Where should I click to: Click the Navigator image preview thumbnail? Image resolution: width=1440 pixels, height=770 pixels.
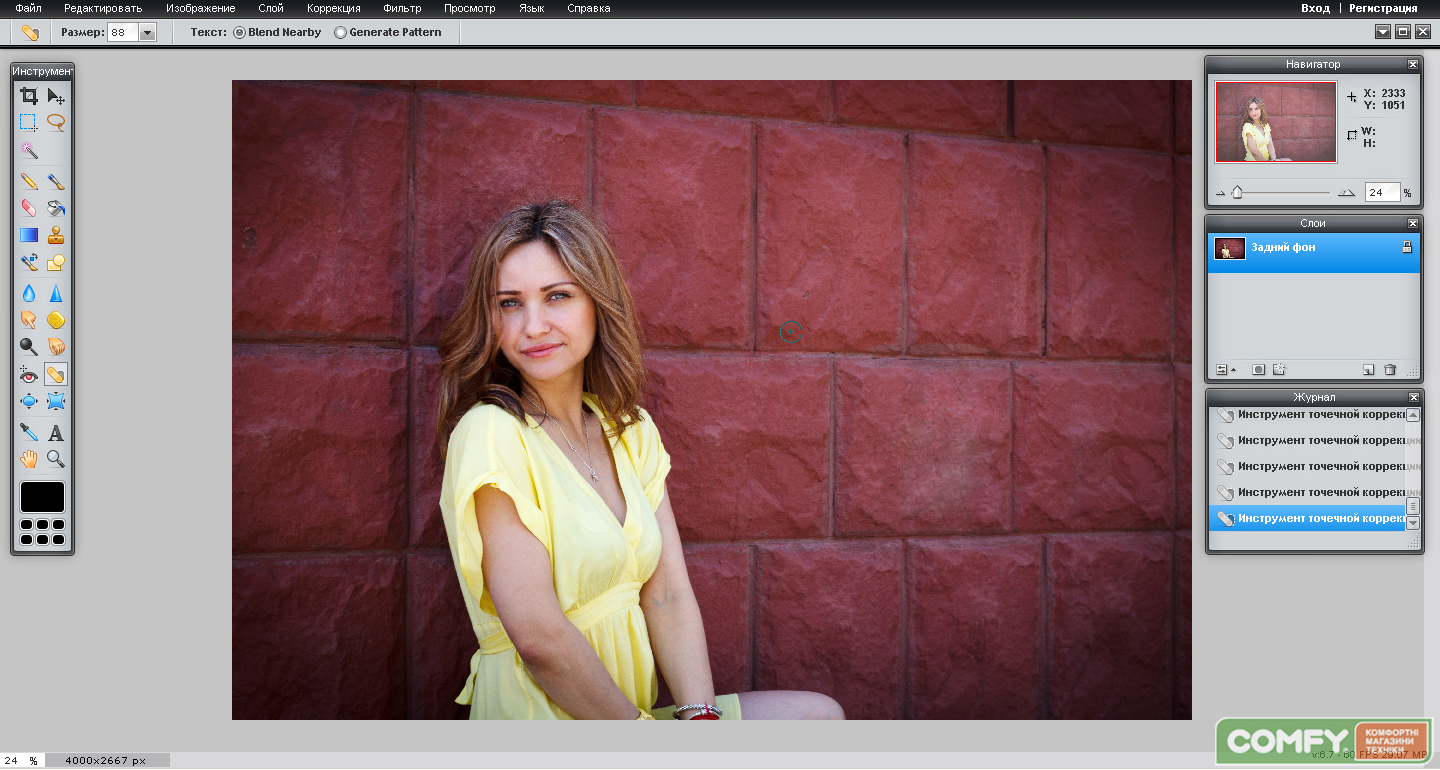tap(1276, 122)
